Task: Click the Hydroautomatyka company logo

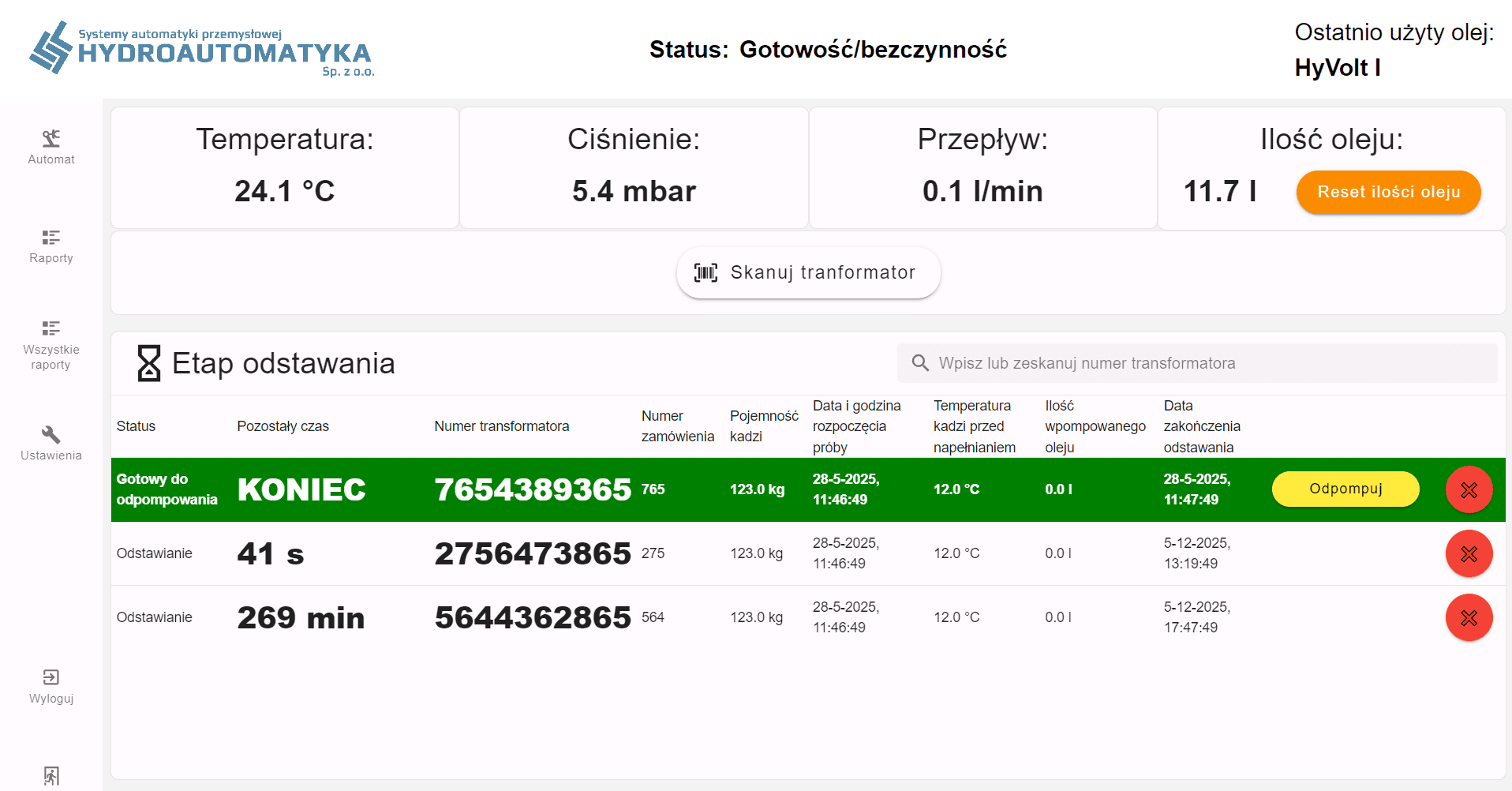Action: coord(202,49)
